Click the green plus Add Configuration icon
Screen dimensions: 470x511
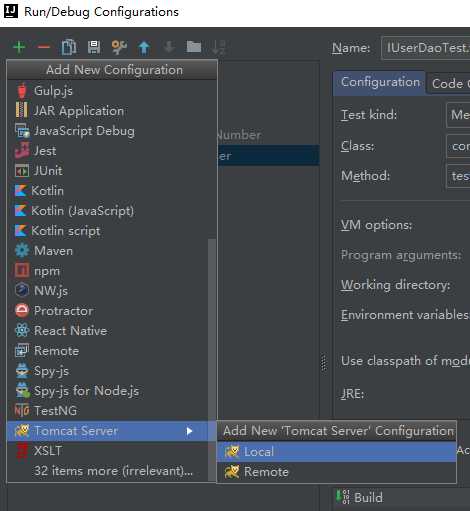coord(19,47)
